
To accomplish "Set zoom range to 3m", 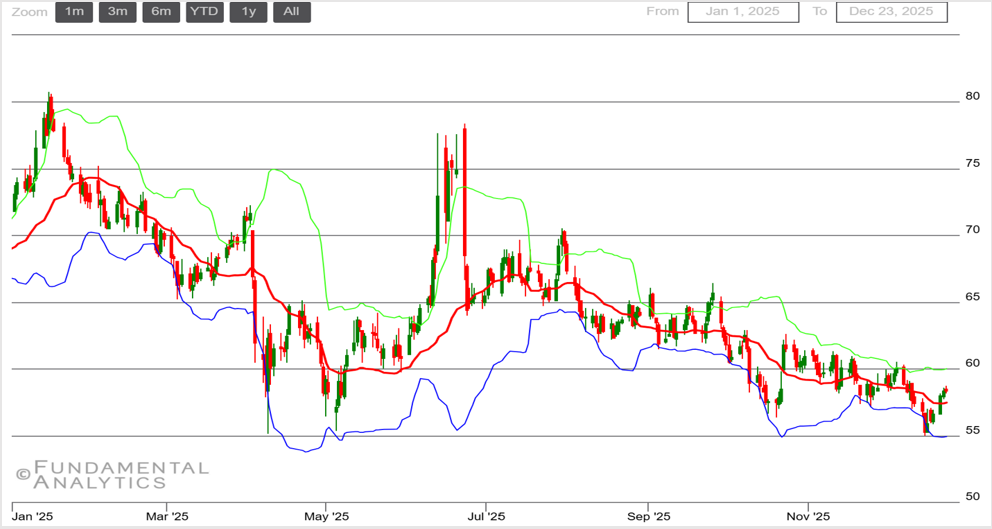I will tap(117, 12).
